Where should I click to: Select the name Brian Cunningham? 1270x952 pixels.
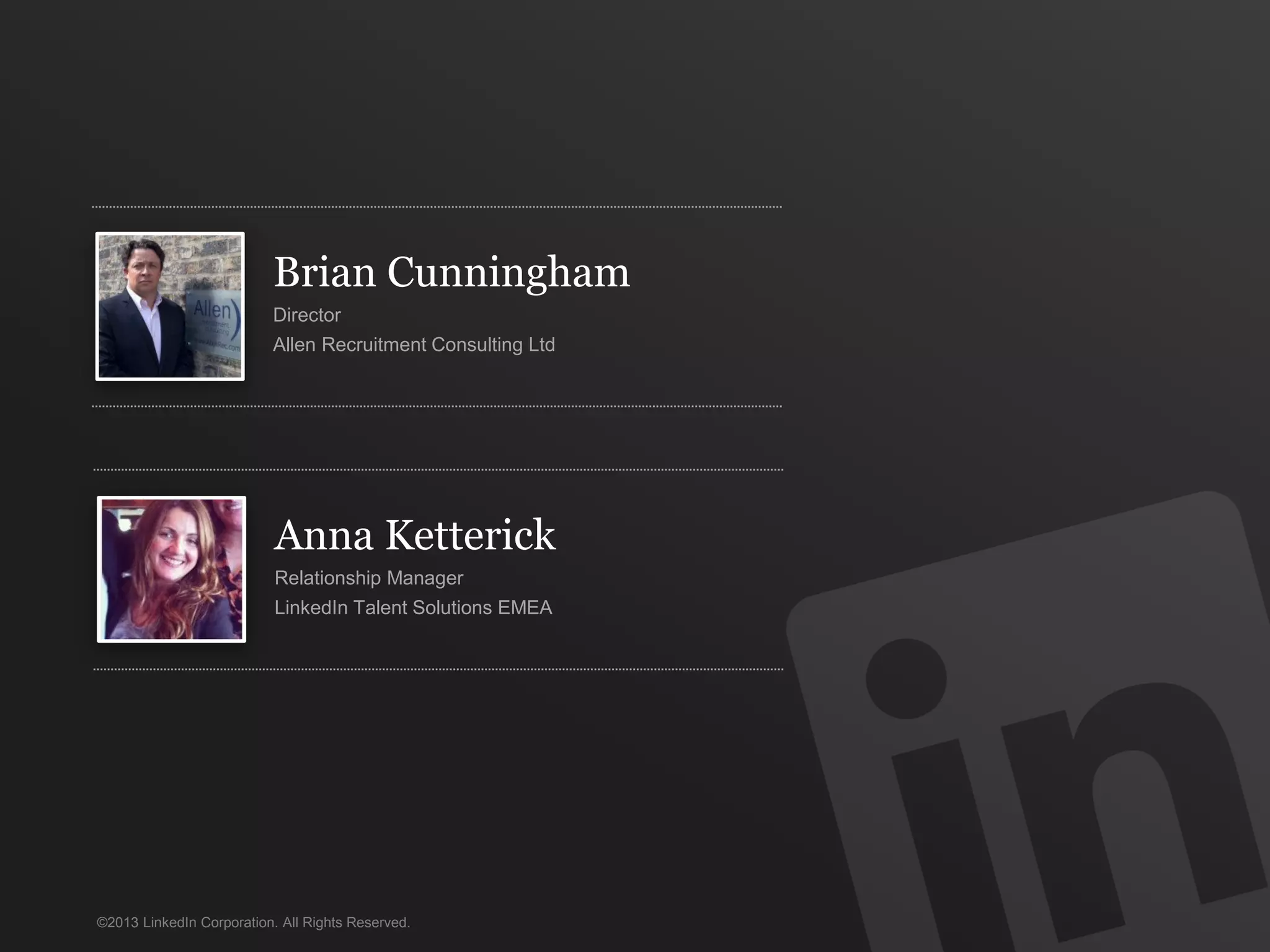[x=451, y=273]
